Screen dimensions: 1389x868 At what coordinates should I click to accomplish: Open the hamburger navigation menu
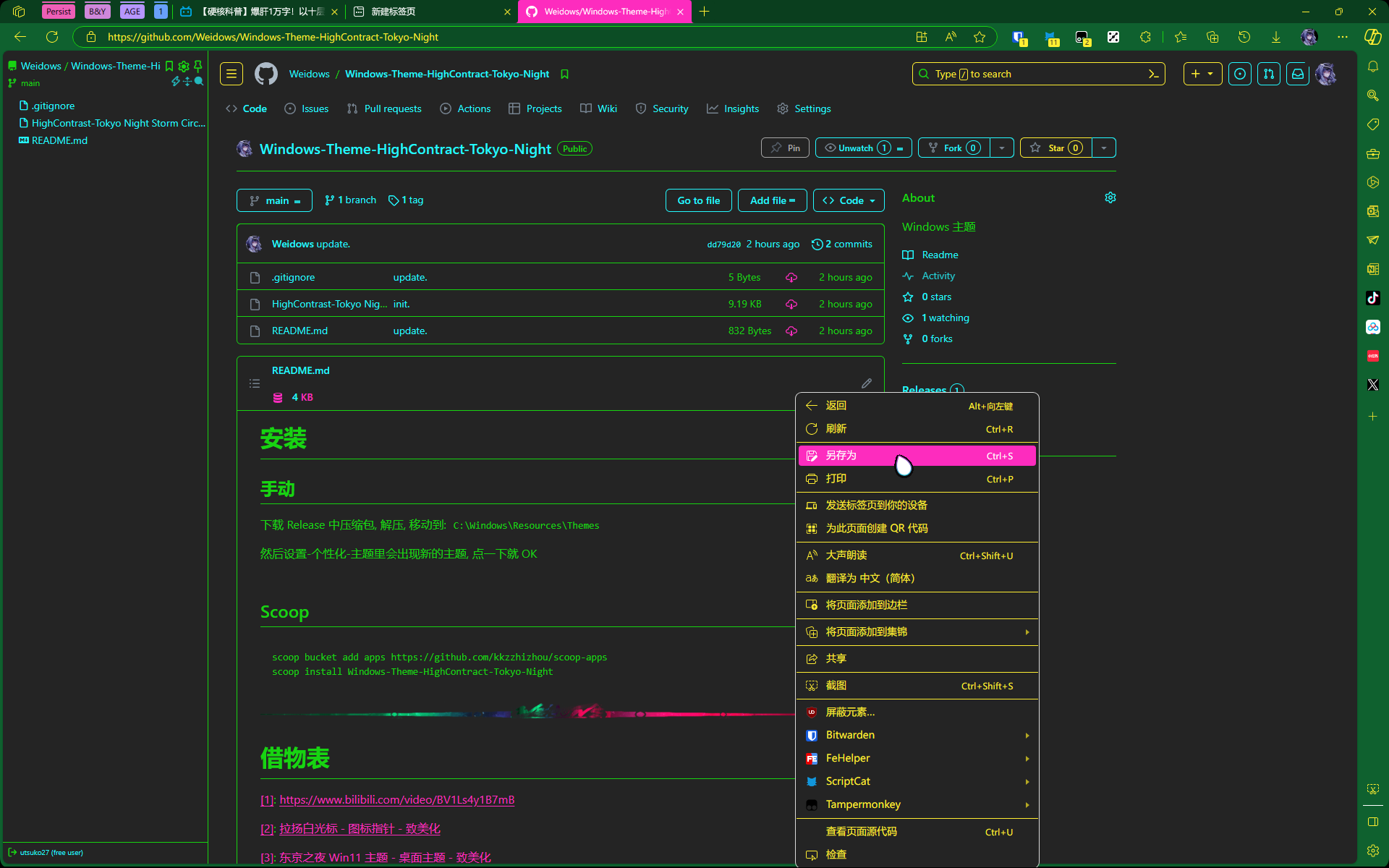click(x=231, y=74)
